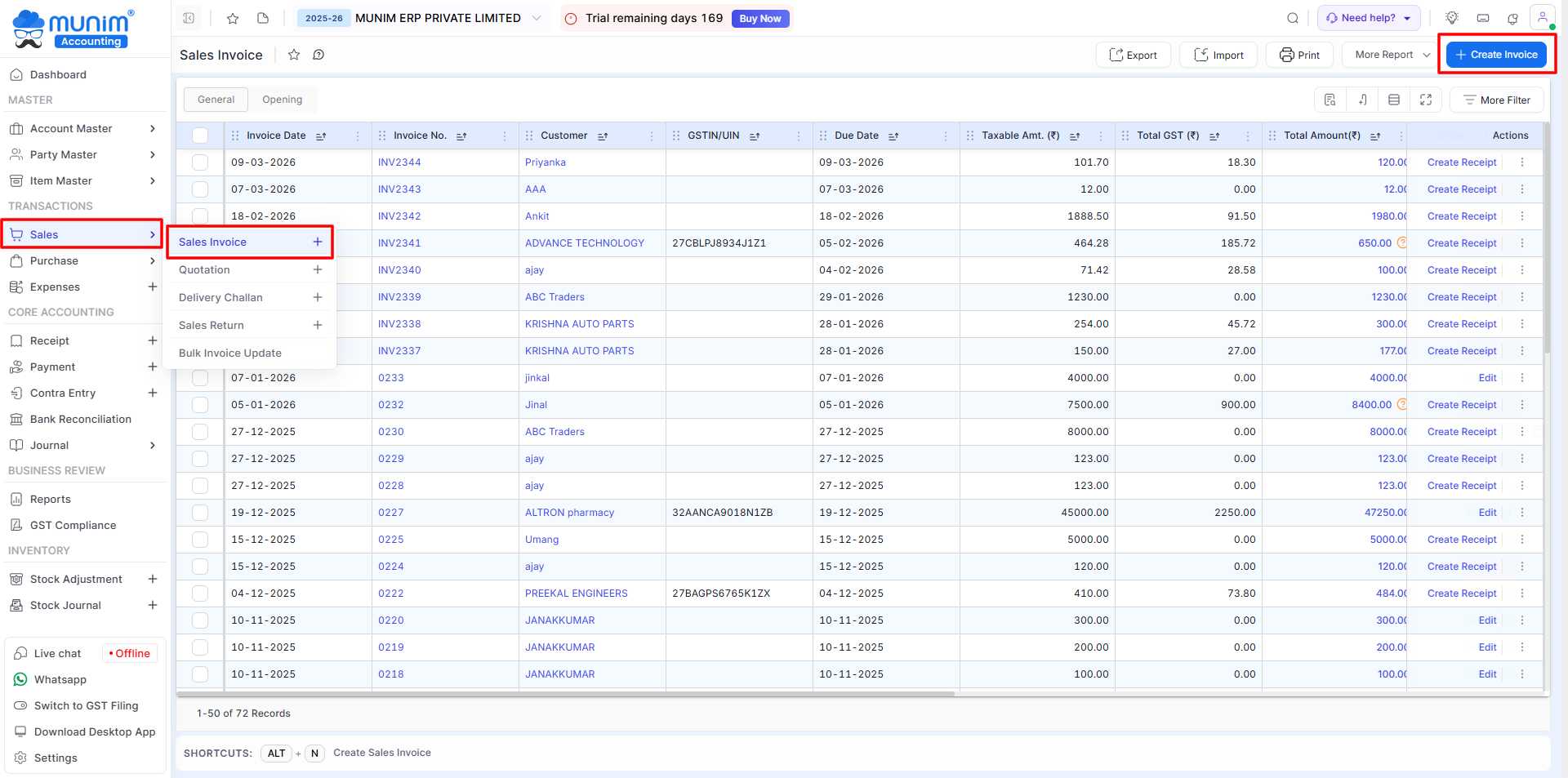The height and width of the screenshot is (778, 1568).
Task: Open customer link ADVANCE TECHNOLOGY
Action: 584,243
